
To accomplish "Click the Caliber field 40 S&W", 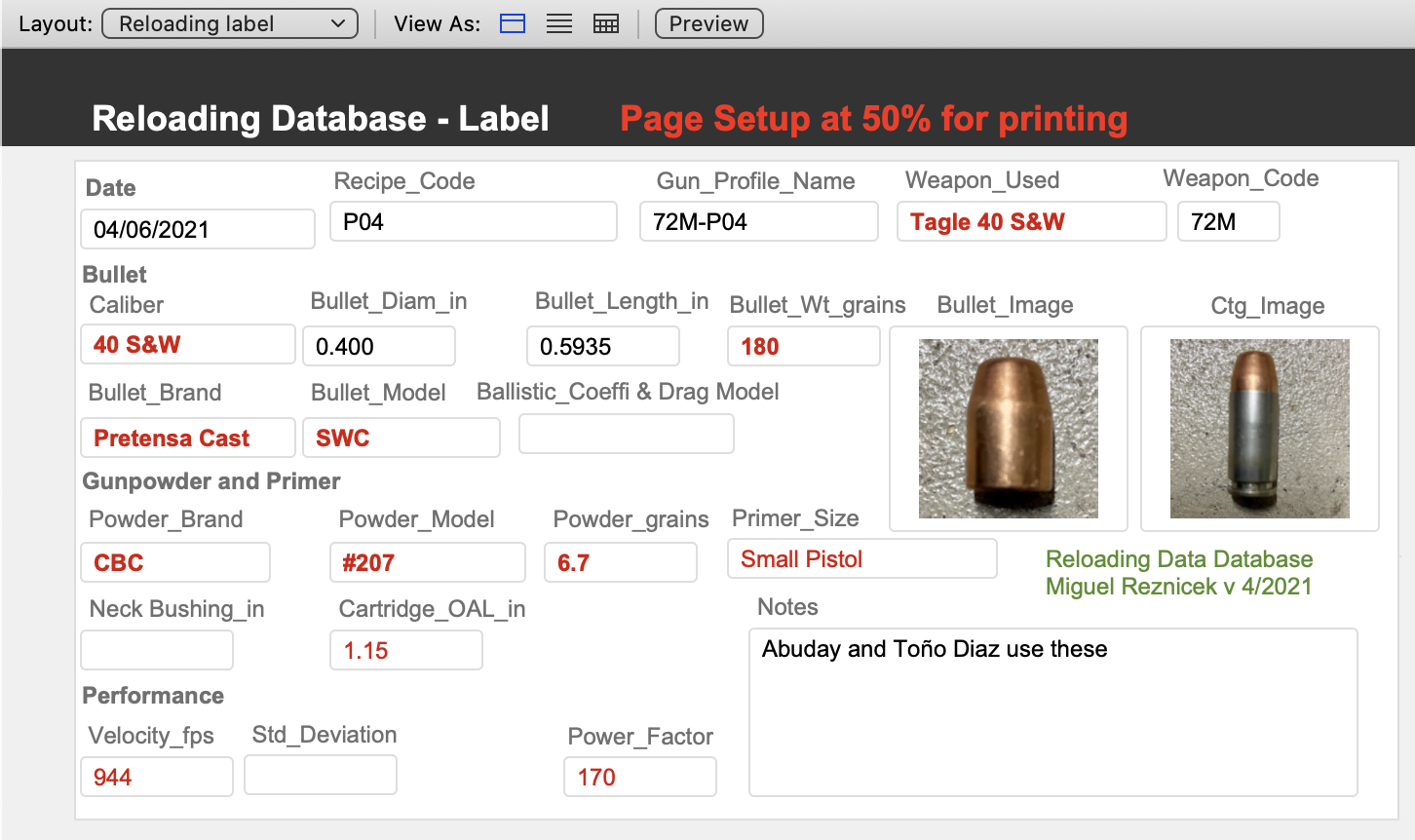I will pyautogui.click(x=188, y=344).
